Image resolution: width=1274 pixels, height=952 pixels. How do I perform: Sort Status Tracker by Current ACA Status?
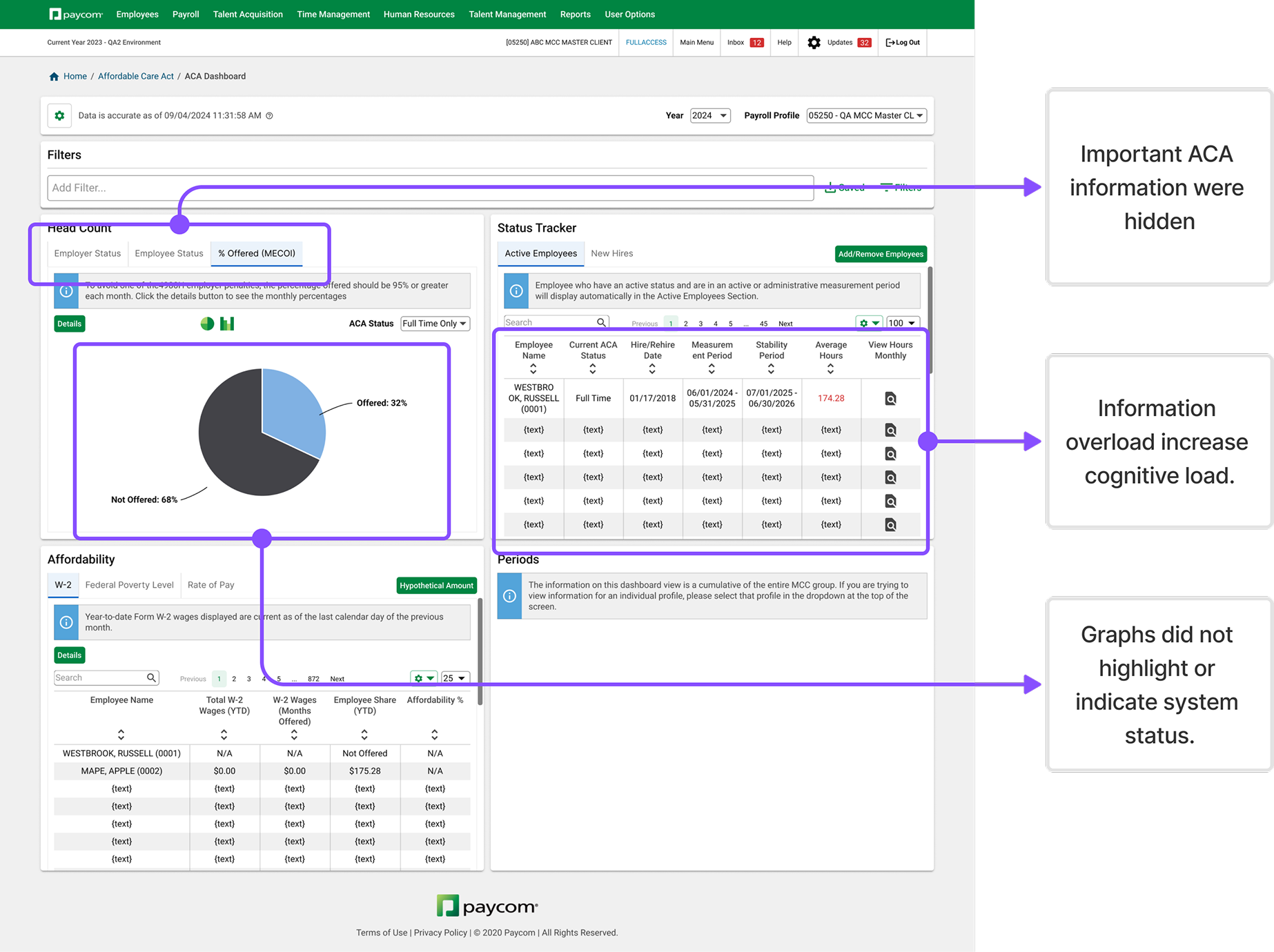[x=593, y=369]
